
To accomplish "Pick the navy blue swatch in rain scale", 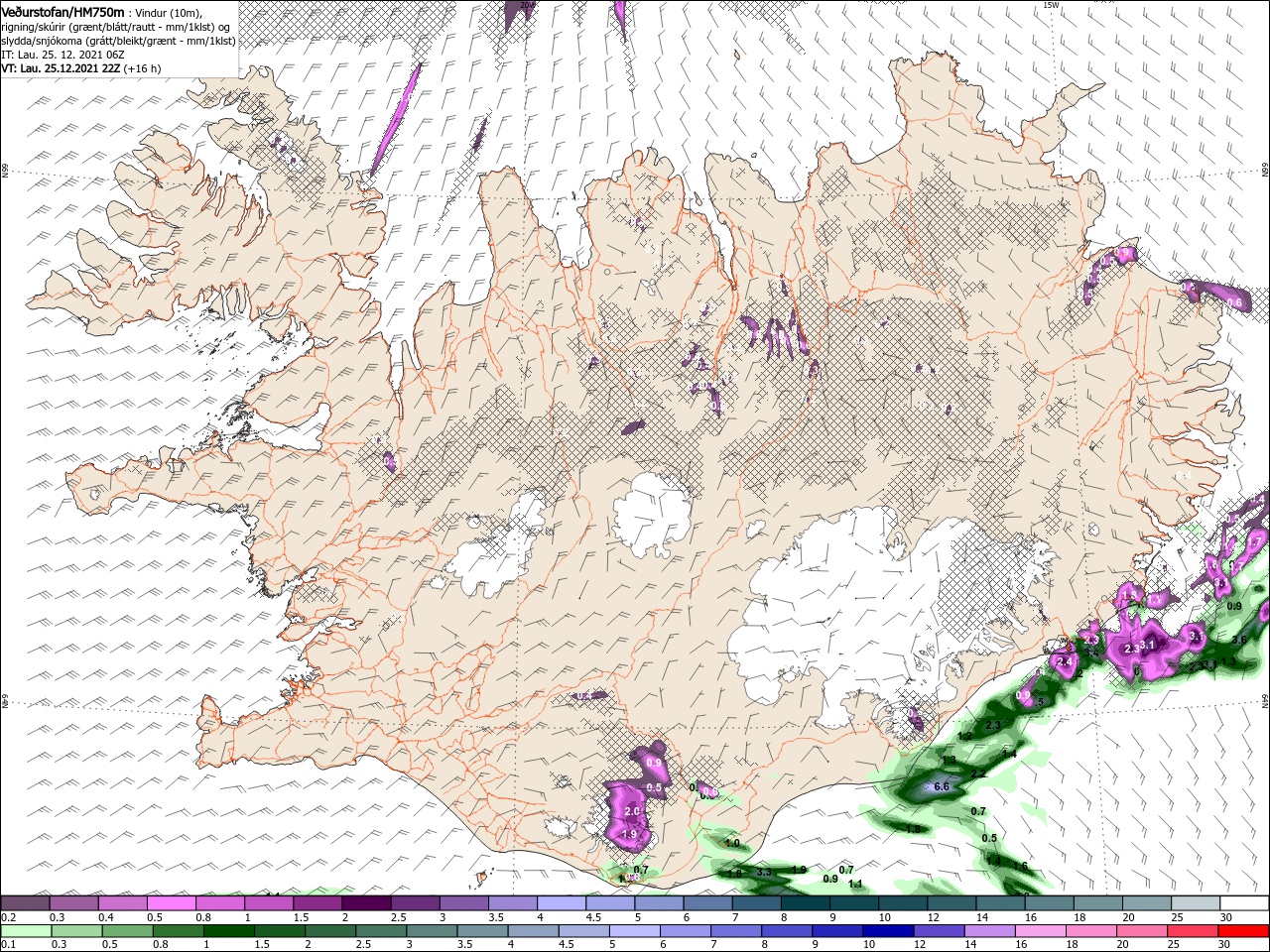I will coord(887,931).
